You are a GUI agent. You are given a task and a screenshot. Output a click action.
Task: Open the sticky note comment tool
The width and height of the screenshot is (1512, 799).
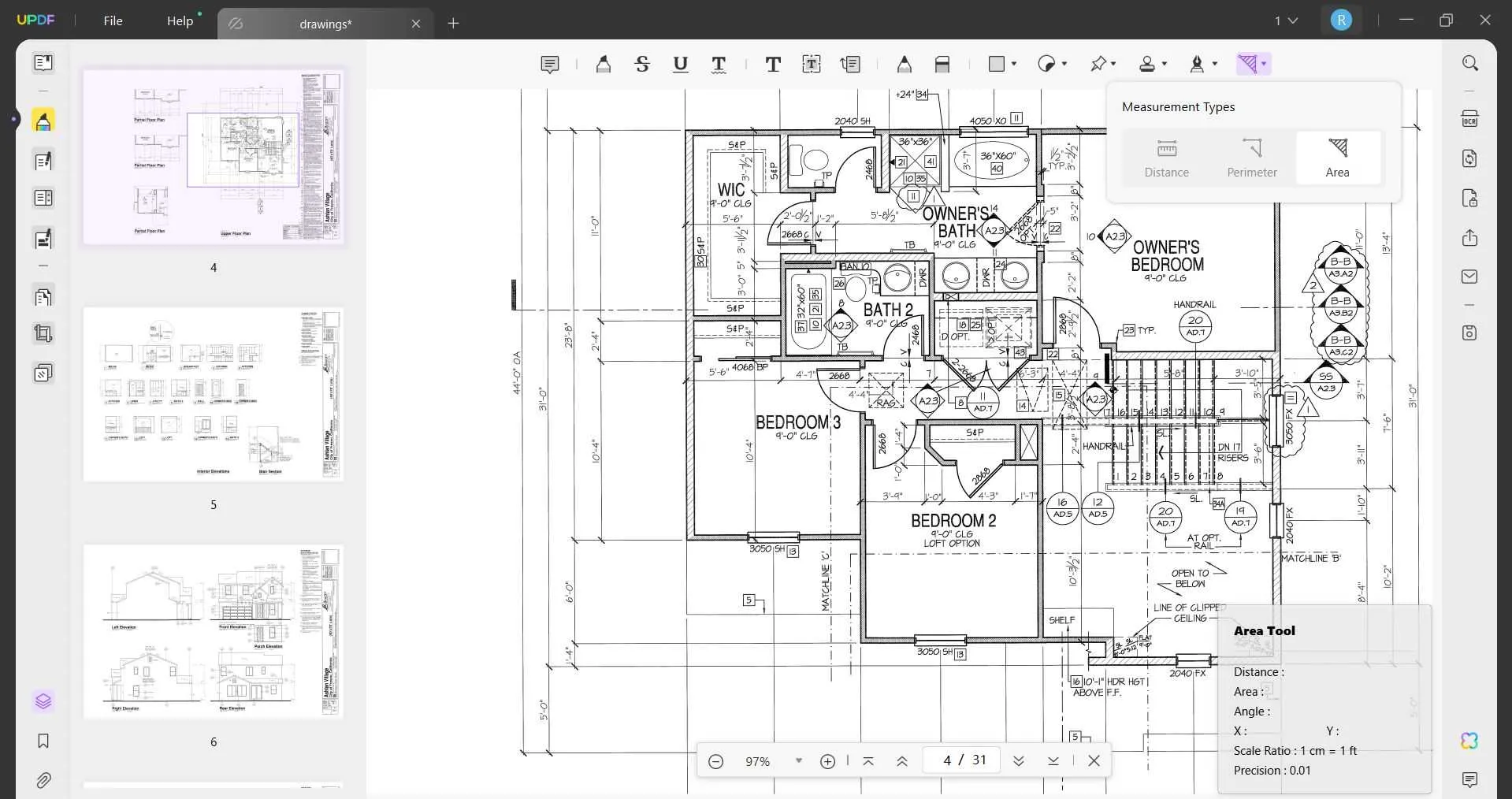(550, 65)
